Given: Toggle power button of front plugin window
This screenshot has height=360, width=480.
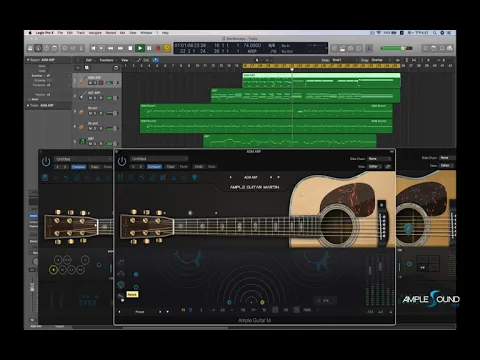Looking at the screenshot, I should [x=122, y=161].
